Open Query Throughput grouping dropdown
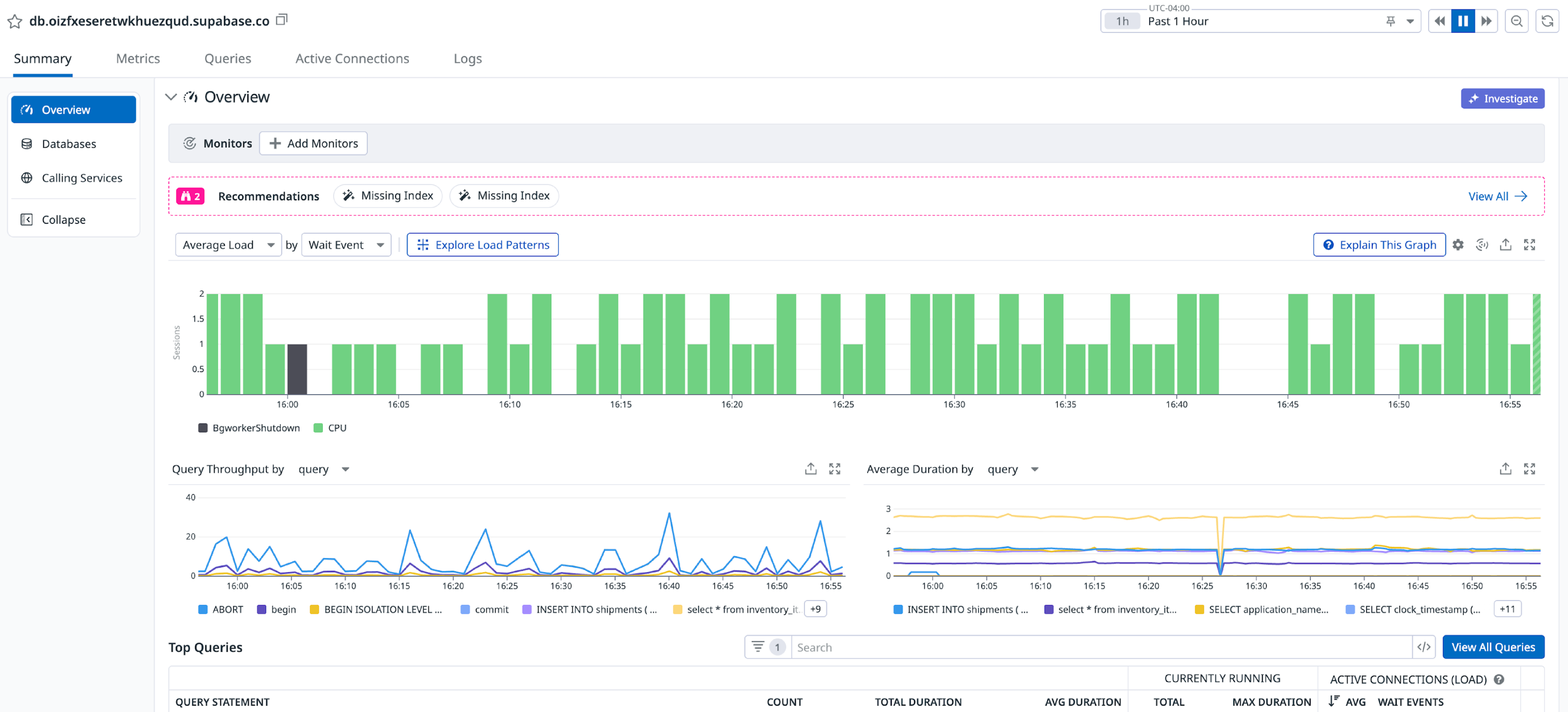This screenshot has width=1568, height=712. (323, 469)
